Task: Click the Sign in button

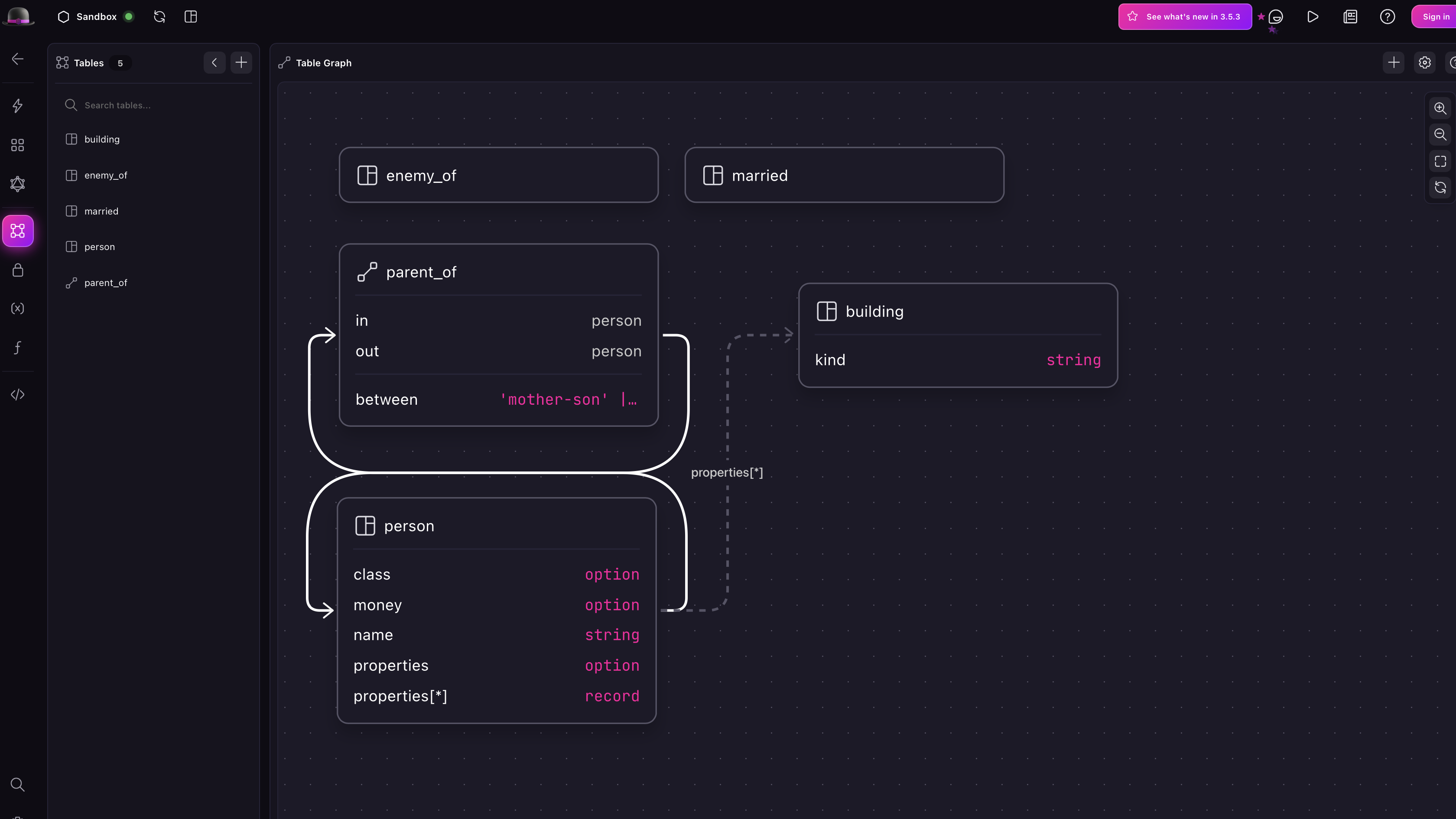Action: click(1434, 16)
